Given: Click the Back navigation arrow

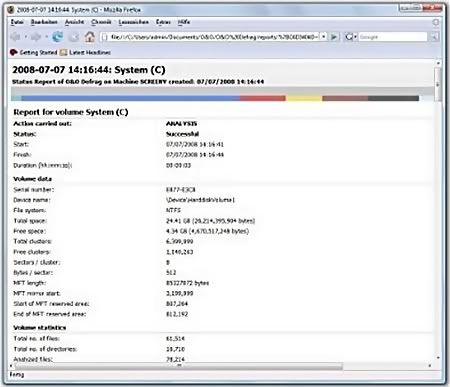Looking at the screenshot, I should pos(16,37).
